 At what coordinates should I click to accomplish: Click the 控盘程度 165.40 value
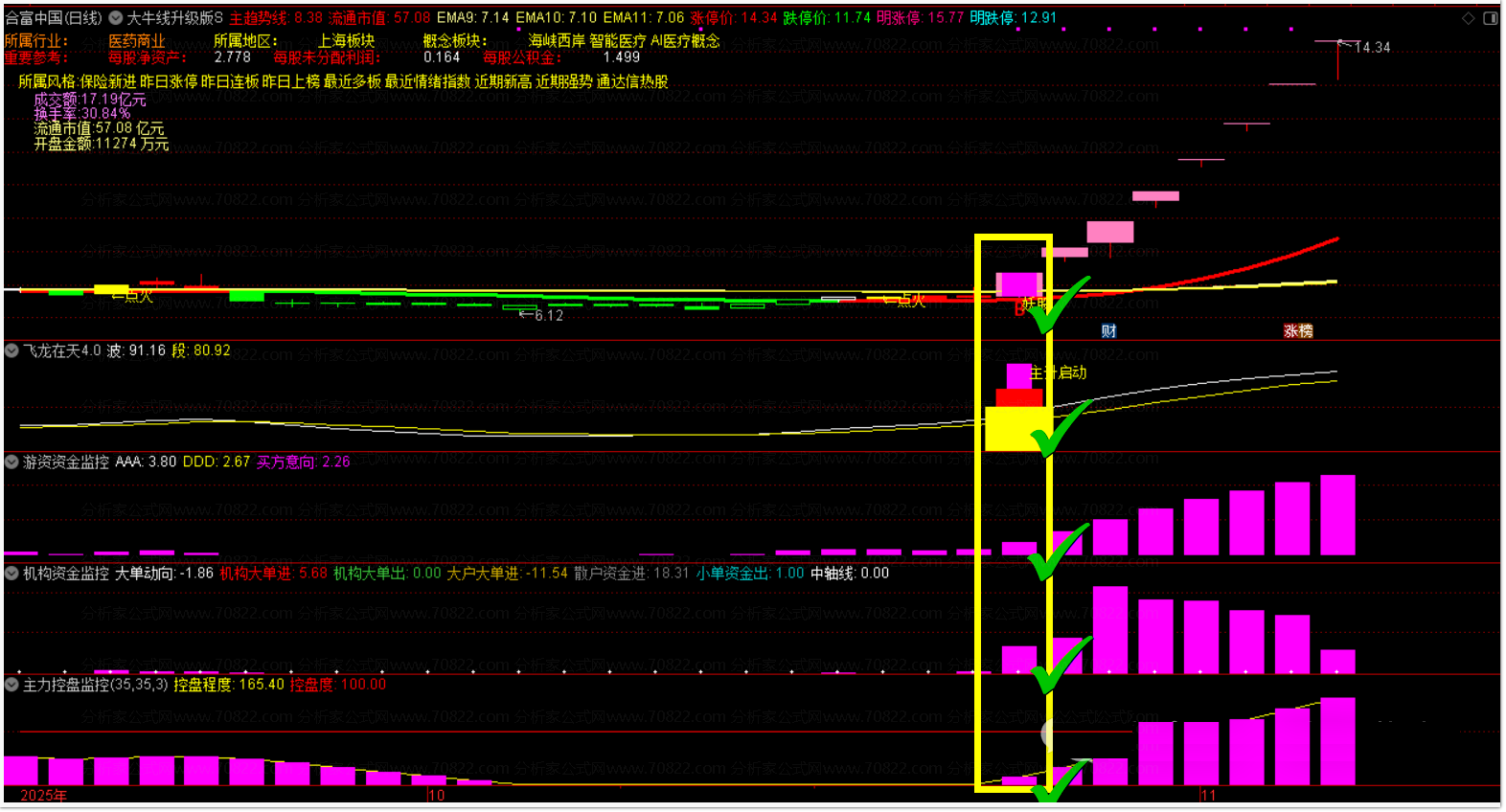(229, 684)
